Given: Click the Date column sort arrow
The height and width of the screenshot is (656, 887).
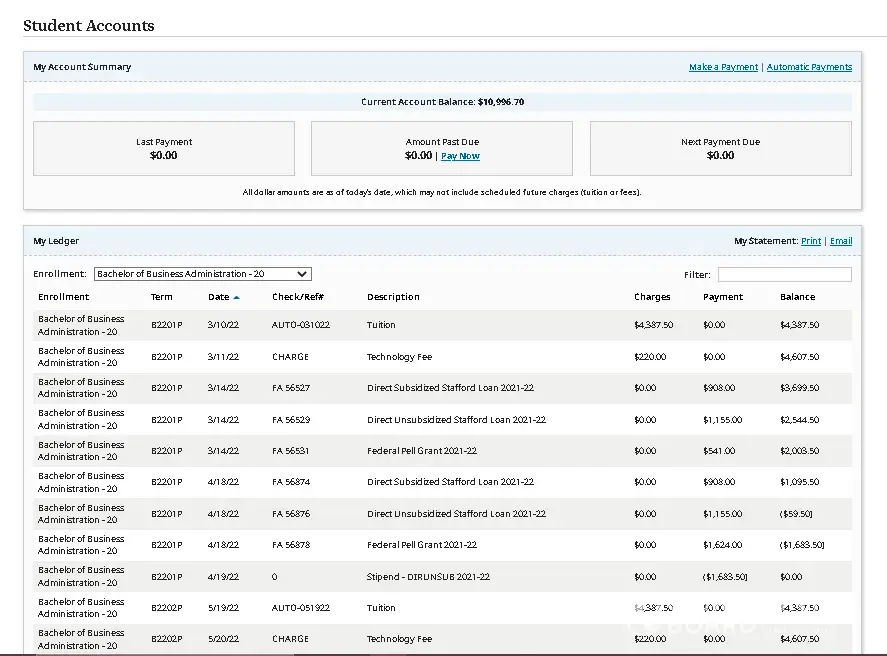Looking at the screenshot, I should click(237, 297).
